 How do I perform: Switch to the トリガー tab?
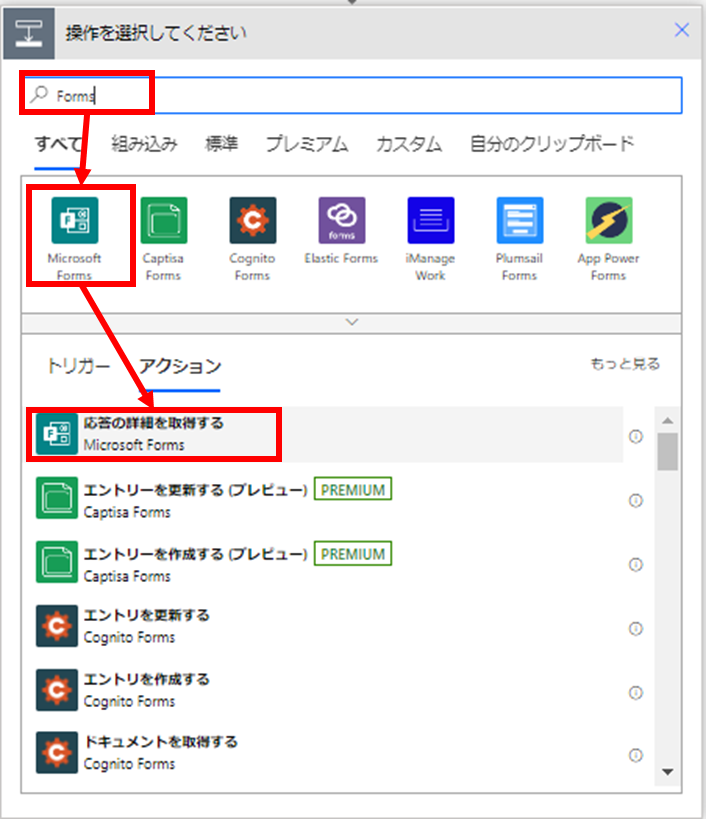pos(78,366)
